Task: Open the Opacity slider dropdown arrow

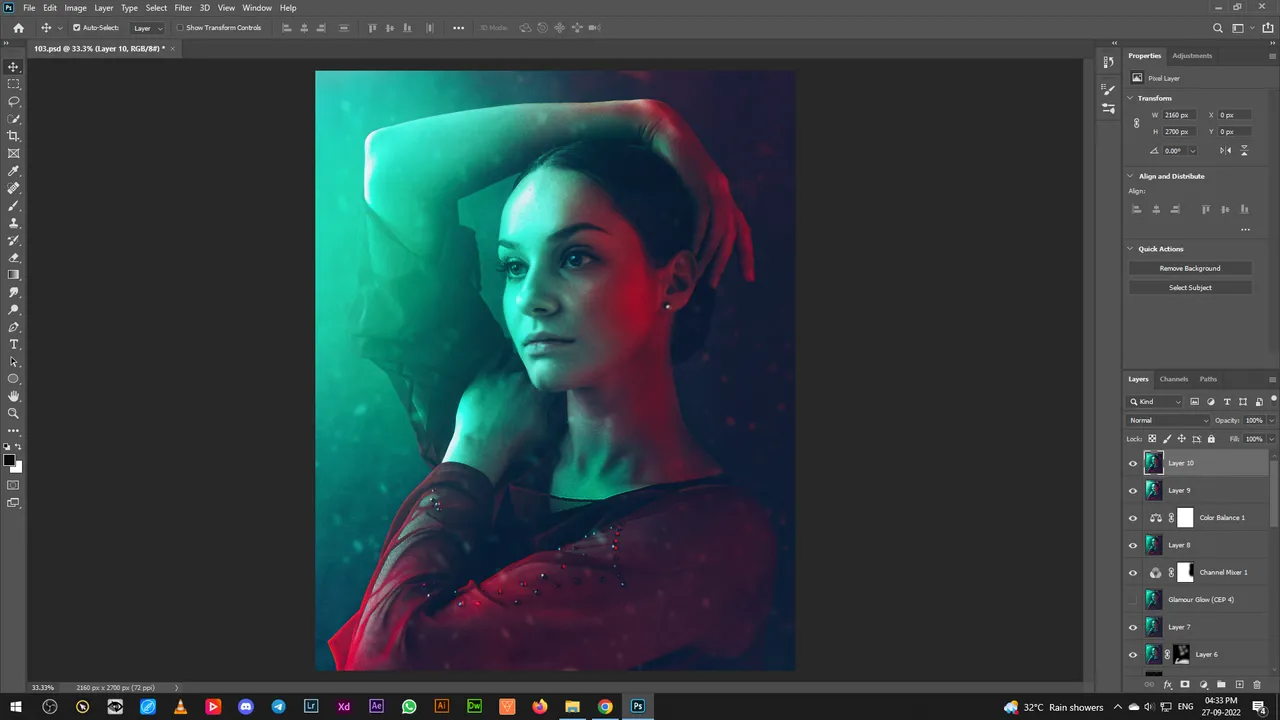Action: point(1272,420)
